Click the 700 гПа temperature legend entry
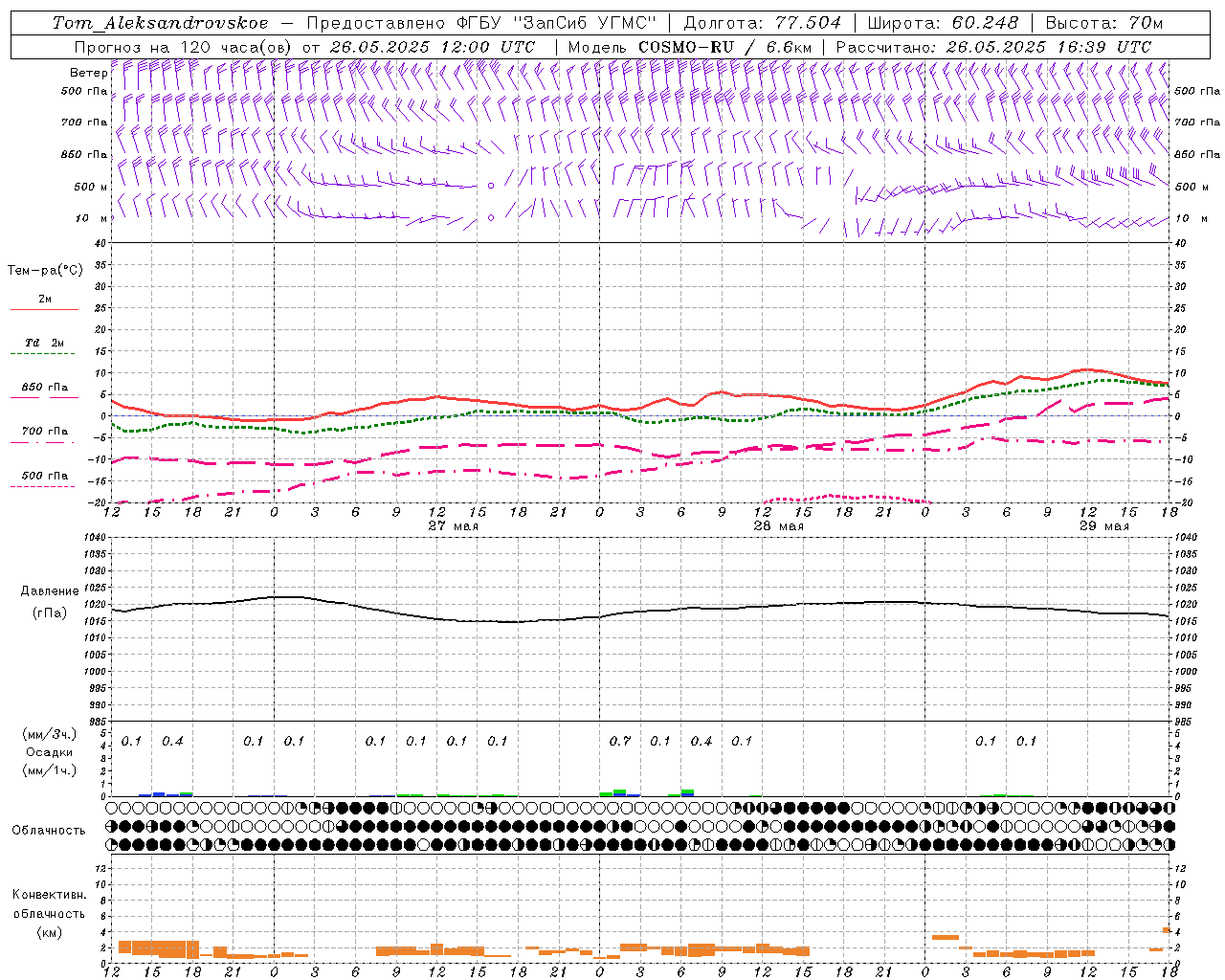The width and height of the screenshot is (1225, 980). (44, 431)
